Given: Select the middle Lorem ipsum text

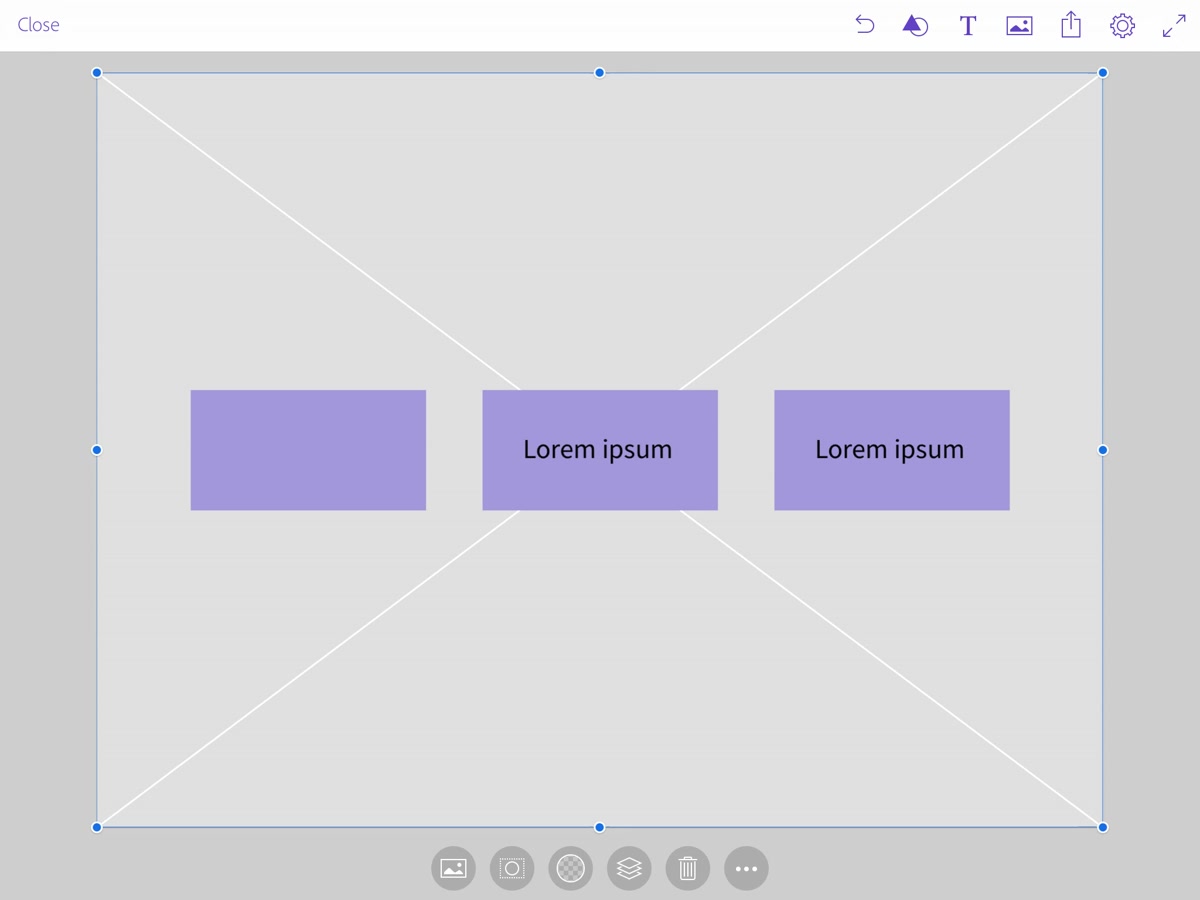Looking at the screenshot, I should coord(598,450).
